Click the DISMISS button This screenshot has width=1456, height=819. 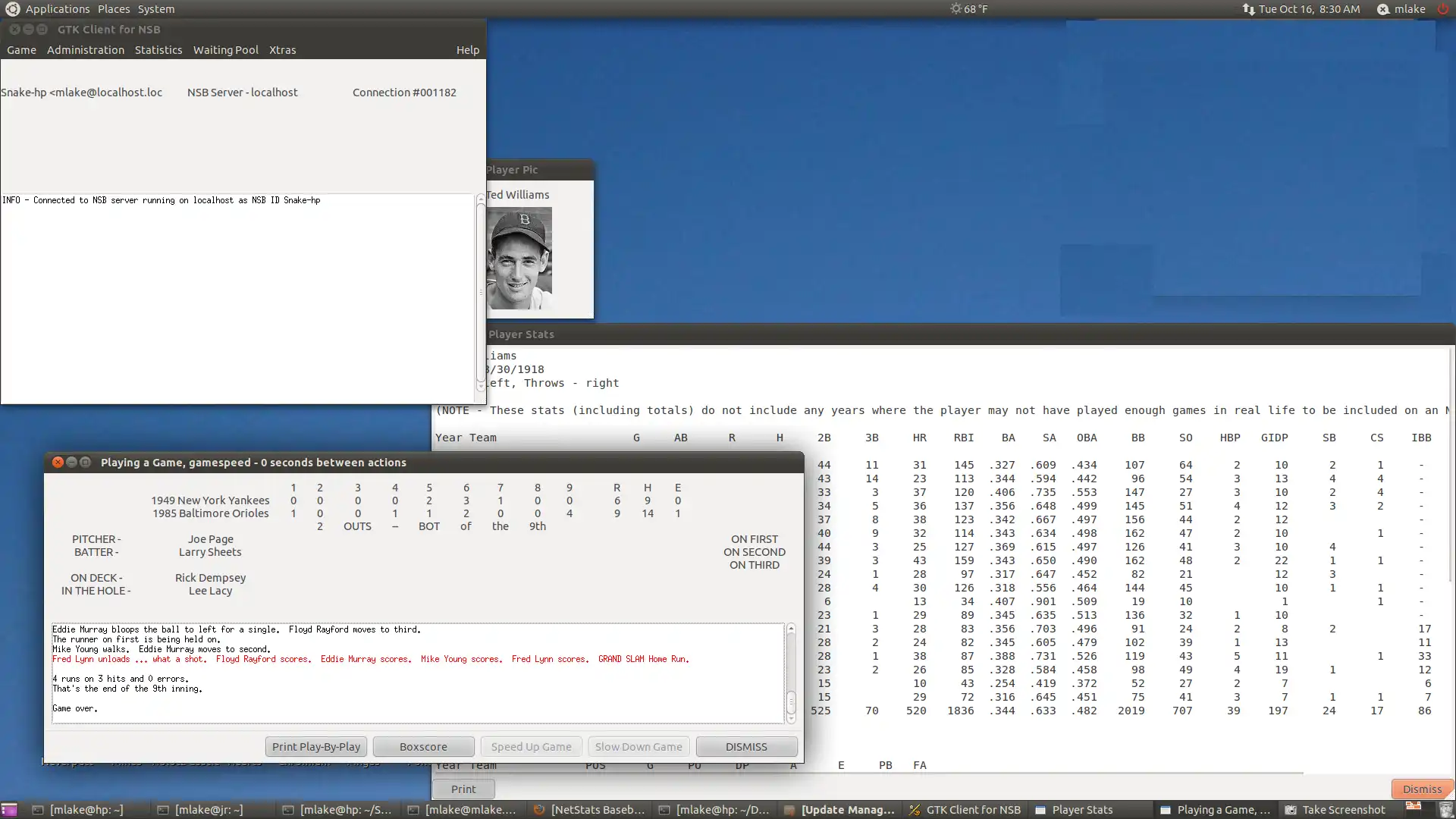tap(747, 746)
